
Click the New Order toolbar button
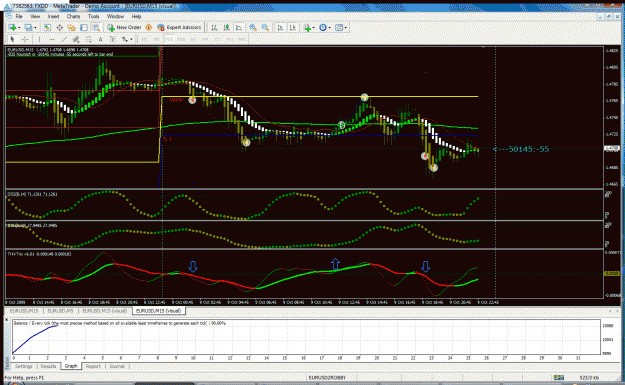click(x=124, y=27)
